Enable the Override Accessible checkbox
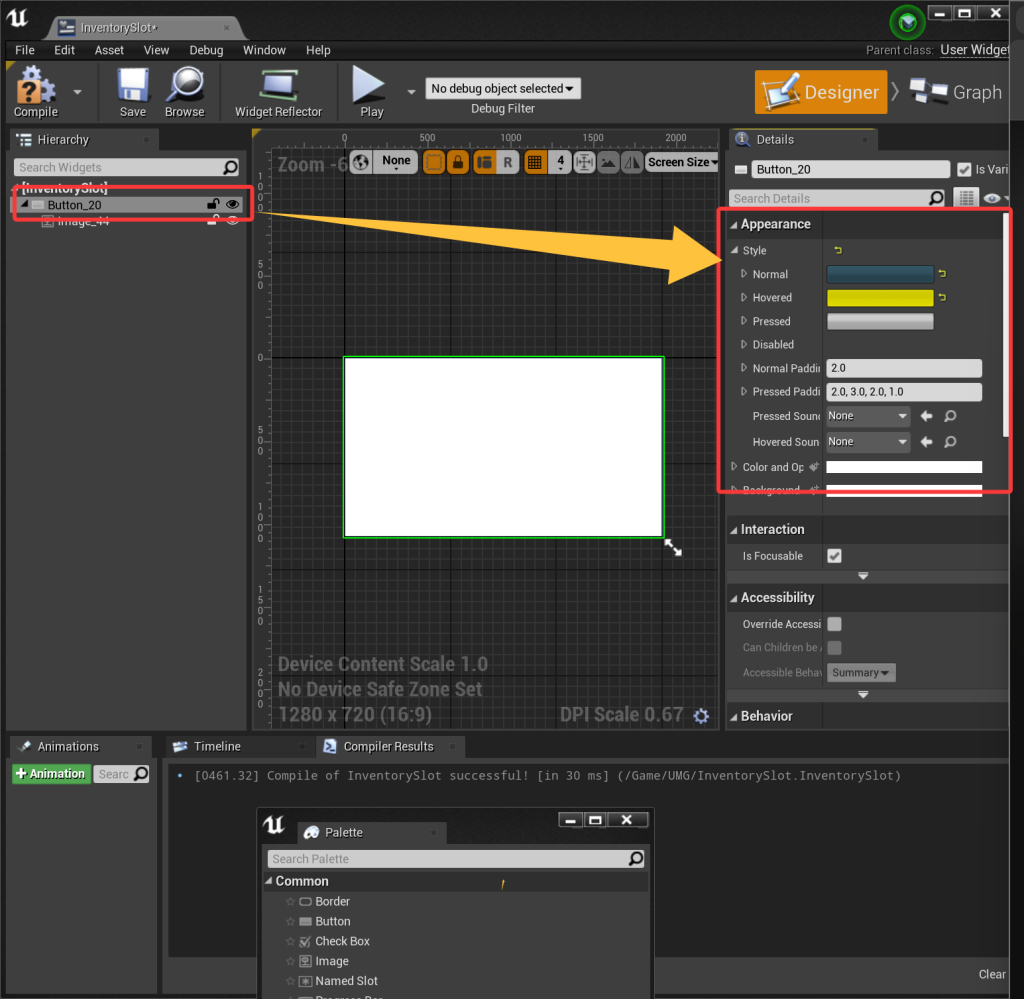 (x=834, y=624)
